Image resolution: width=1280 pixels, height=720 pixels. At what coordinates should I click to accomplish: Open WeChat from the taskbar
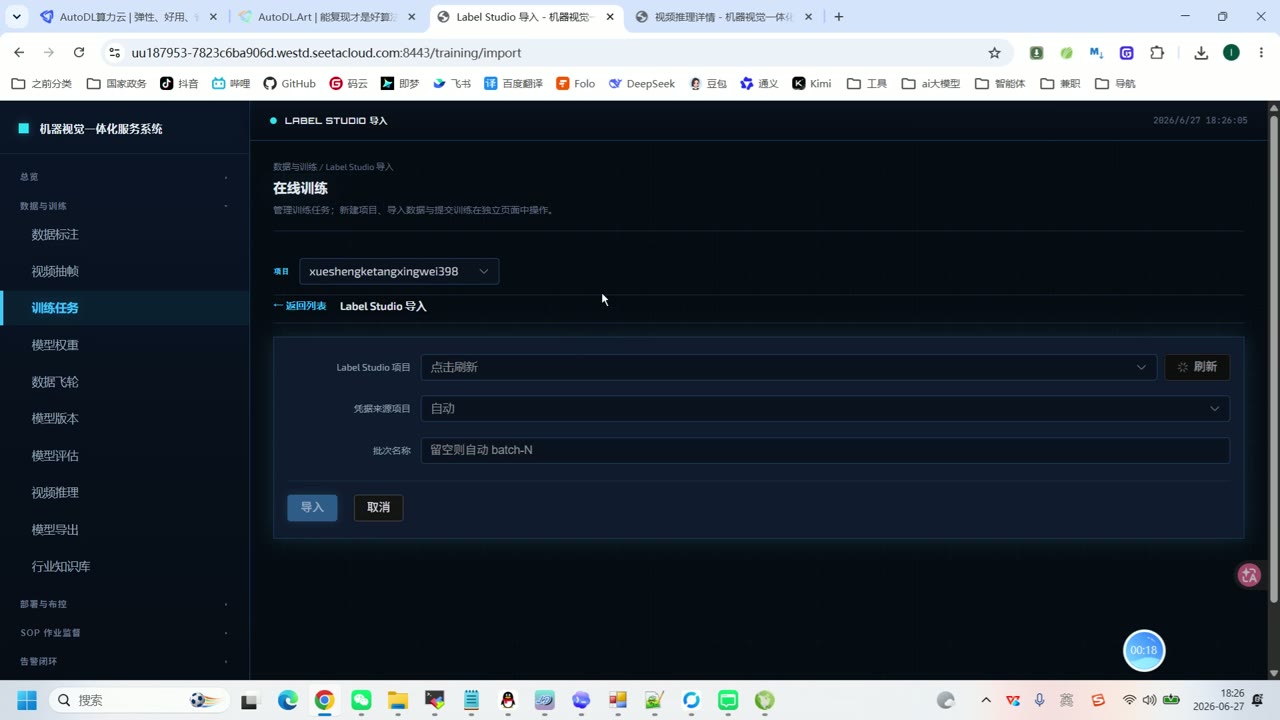tap(361, 700)
